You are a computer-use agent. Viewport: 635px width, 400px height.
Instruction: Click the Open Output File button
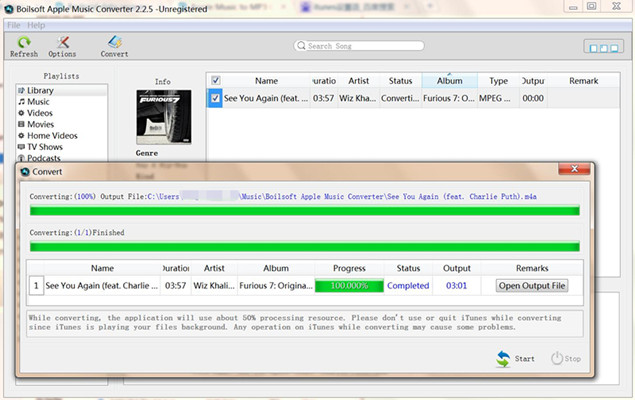click(532, 285)
